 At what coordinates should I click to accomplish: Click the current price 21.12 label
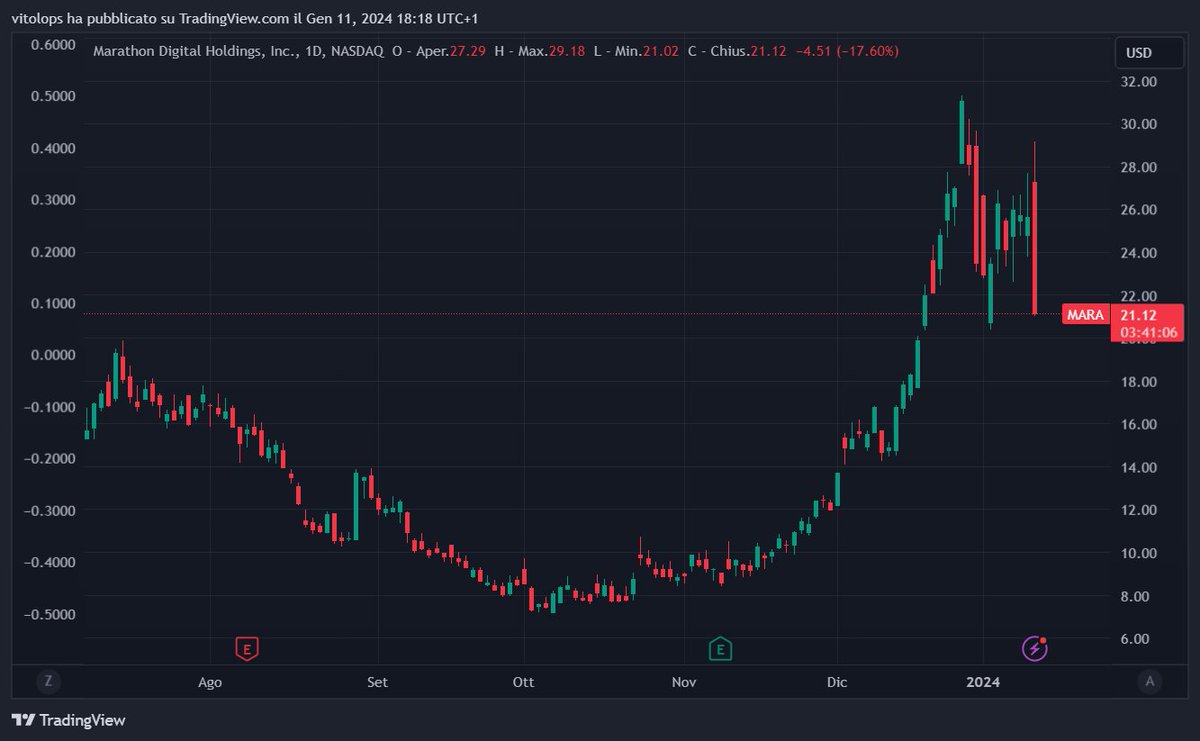[1139, 314]
